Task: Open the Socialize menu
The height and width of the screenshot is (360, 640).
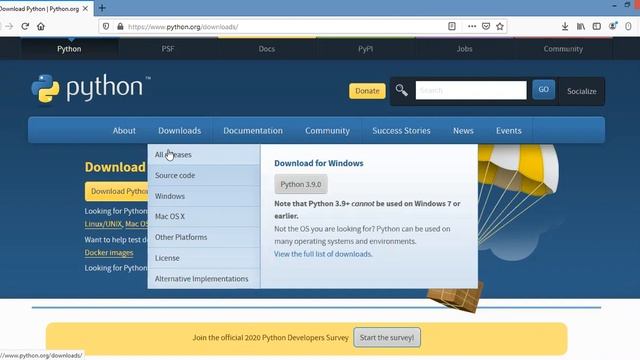Action: (582, 91)
